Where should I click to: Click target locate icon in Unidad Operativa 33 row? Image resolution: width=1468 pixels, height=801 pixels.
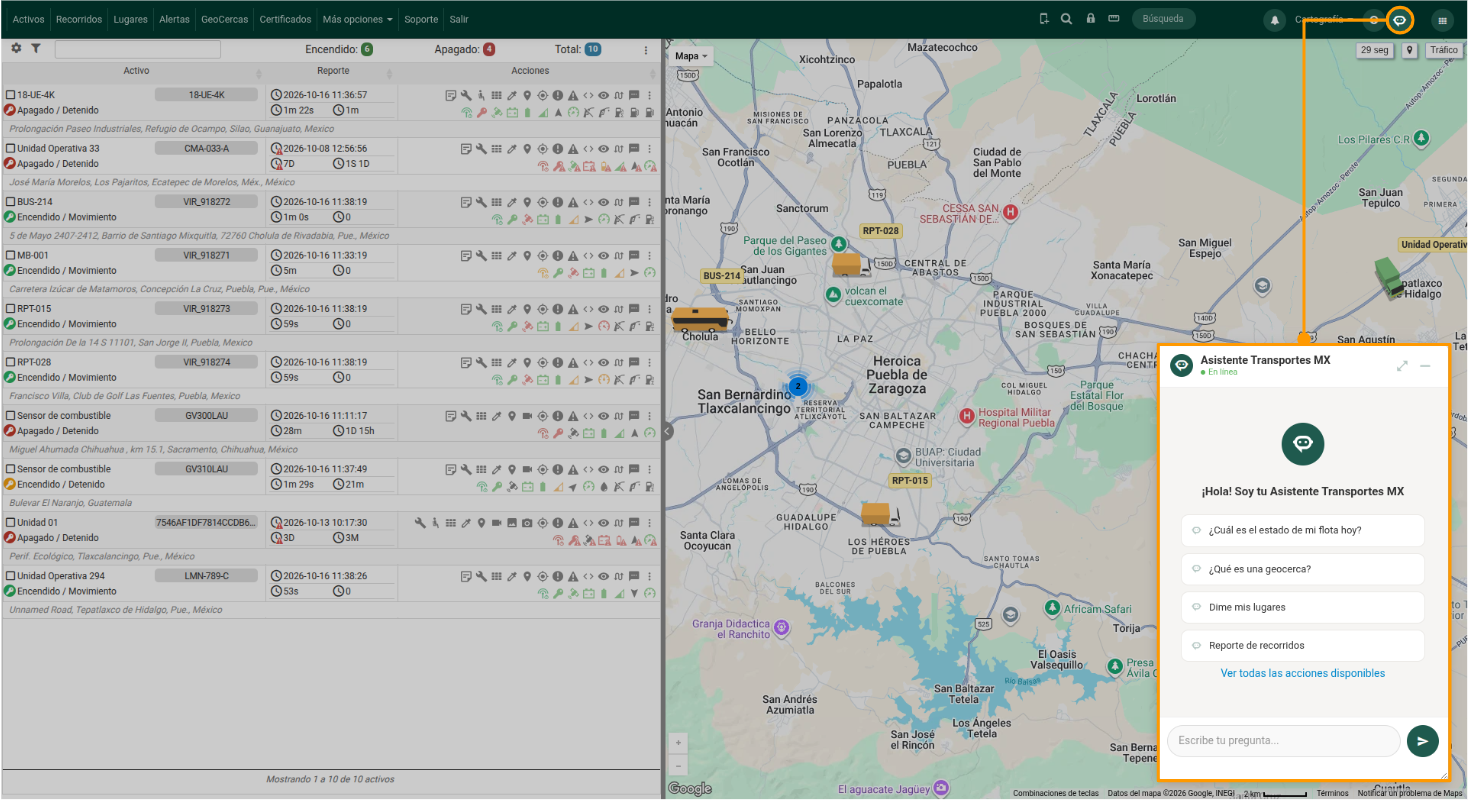[x=542, y=148]
